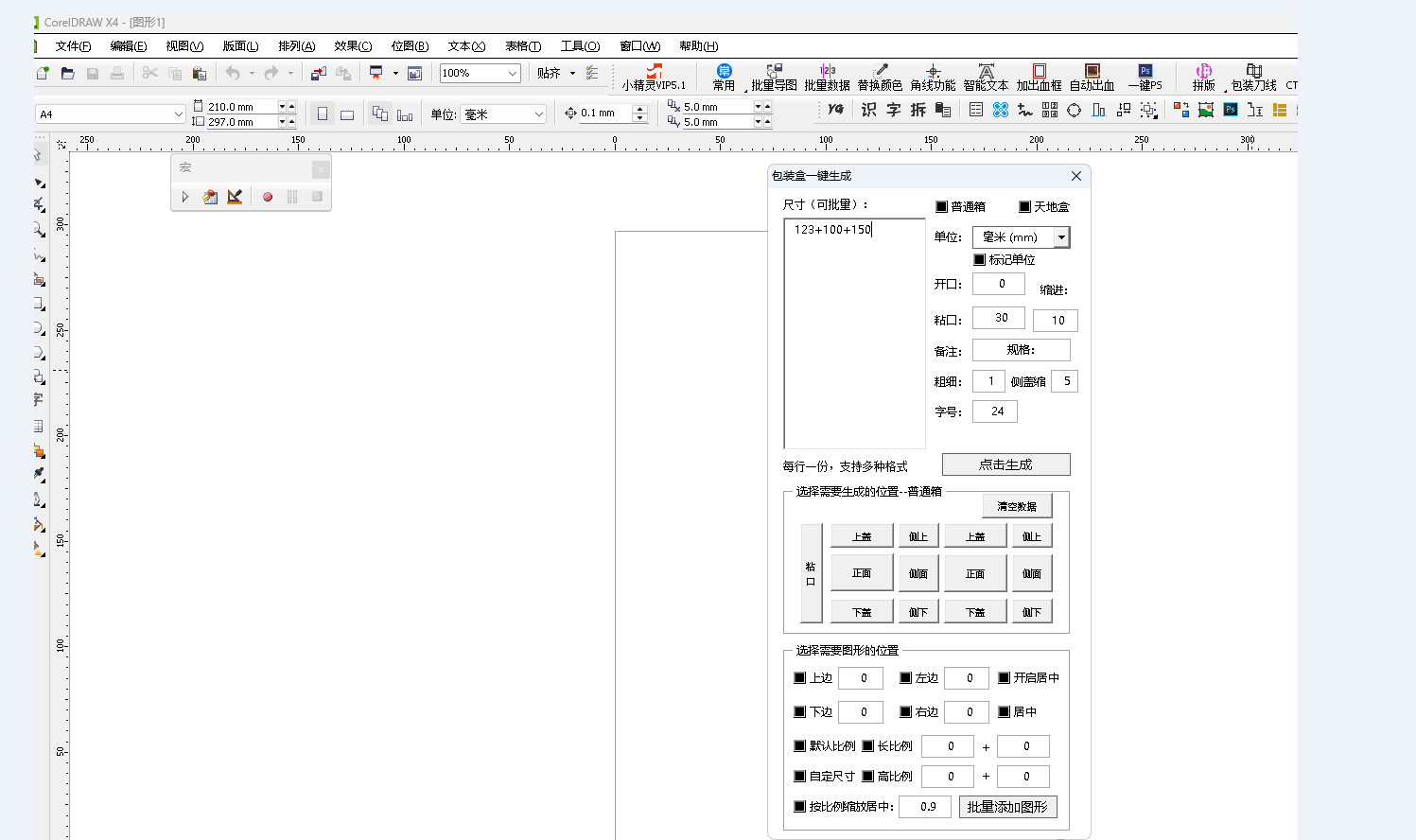Click the 点击生成 generate button
This screenshot has width=1416, height=840.
(1006, 464)
